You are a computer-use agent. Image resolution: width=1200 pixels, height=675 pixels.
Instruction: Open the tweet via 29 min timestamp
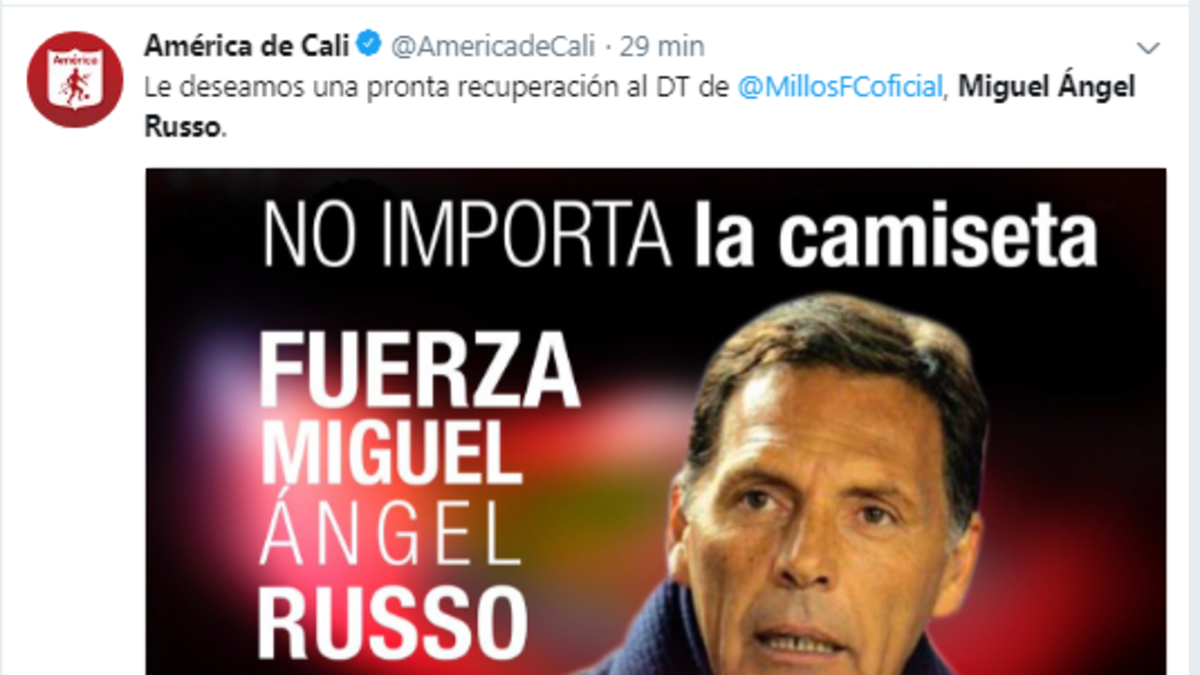(662, 46)
